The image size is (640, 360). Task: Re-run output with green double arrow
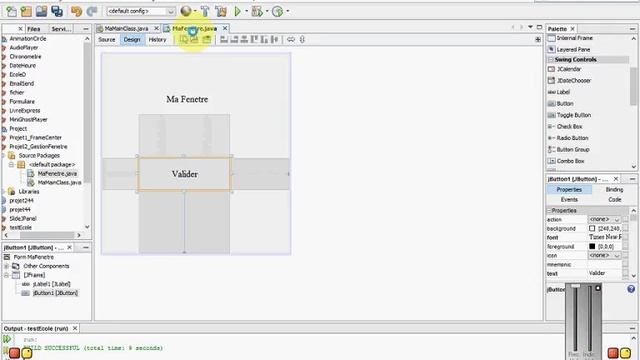point(7,339)
